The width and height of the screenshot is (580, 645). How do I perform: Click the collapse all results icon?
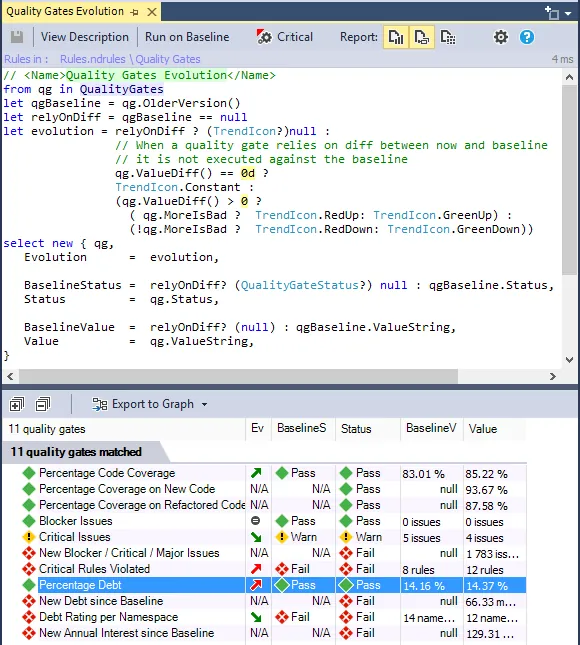(x=43, y=404)
